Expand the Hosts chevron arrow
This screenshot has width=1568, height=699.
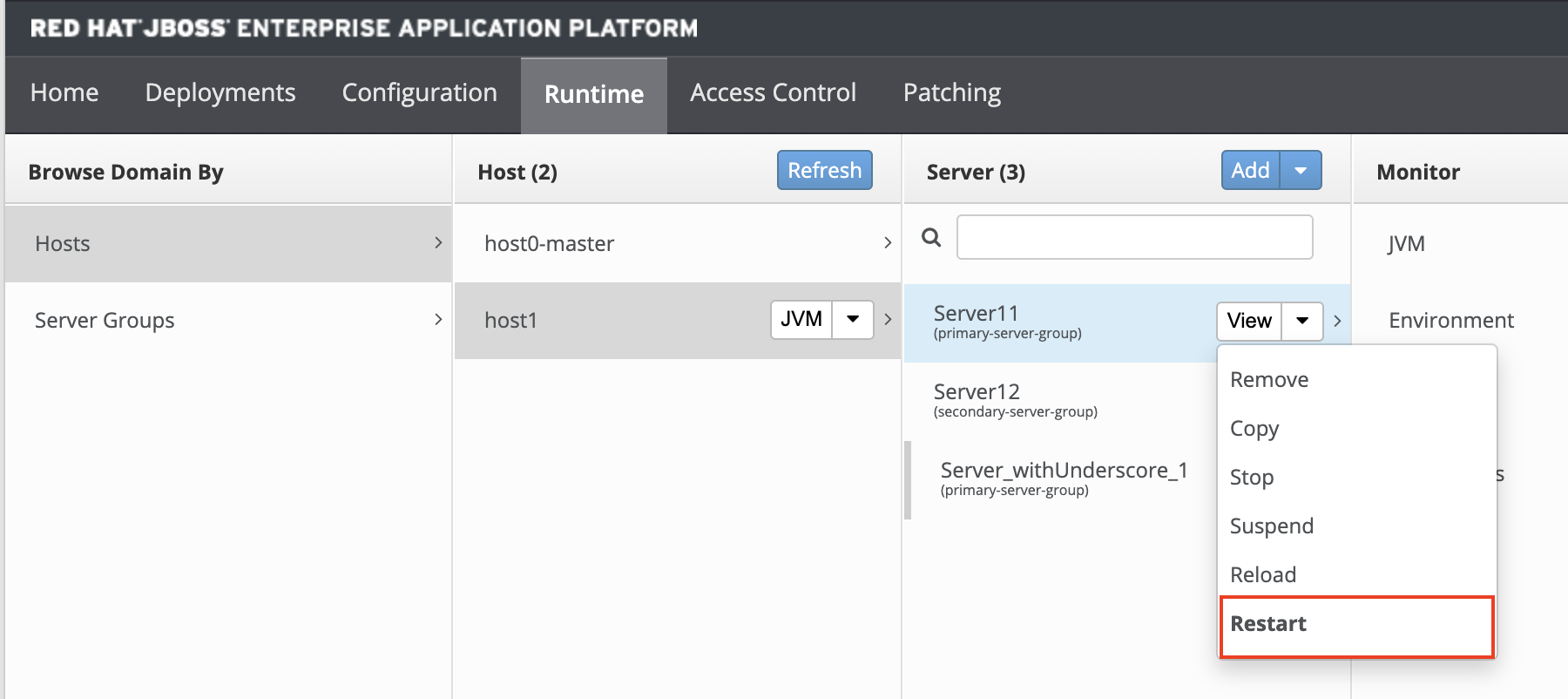point(438,243)
